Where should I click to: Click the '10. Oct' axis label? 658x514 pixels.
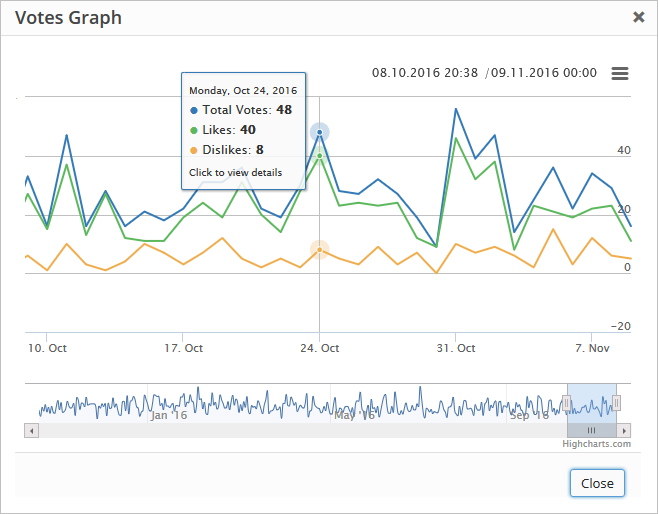click(x=47, y=348)
